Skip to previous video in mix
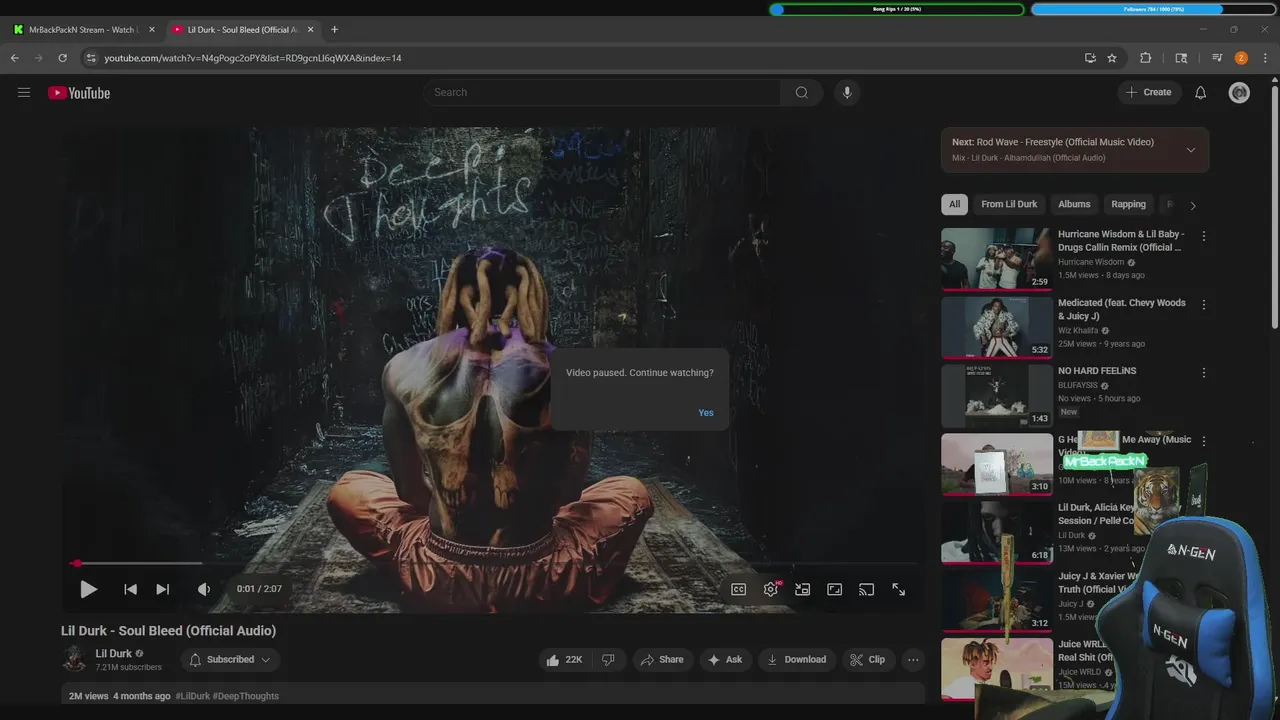 tap(130, 590)
